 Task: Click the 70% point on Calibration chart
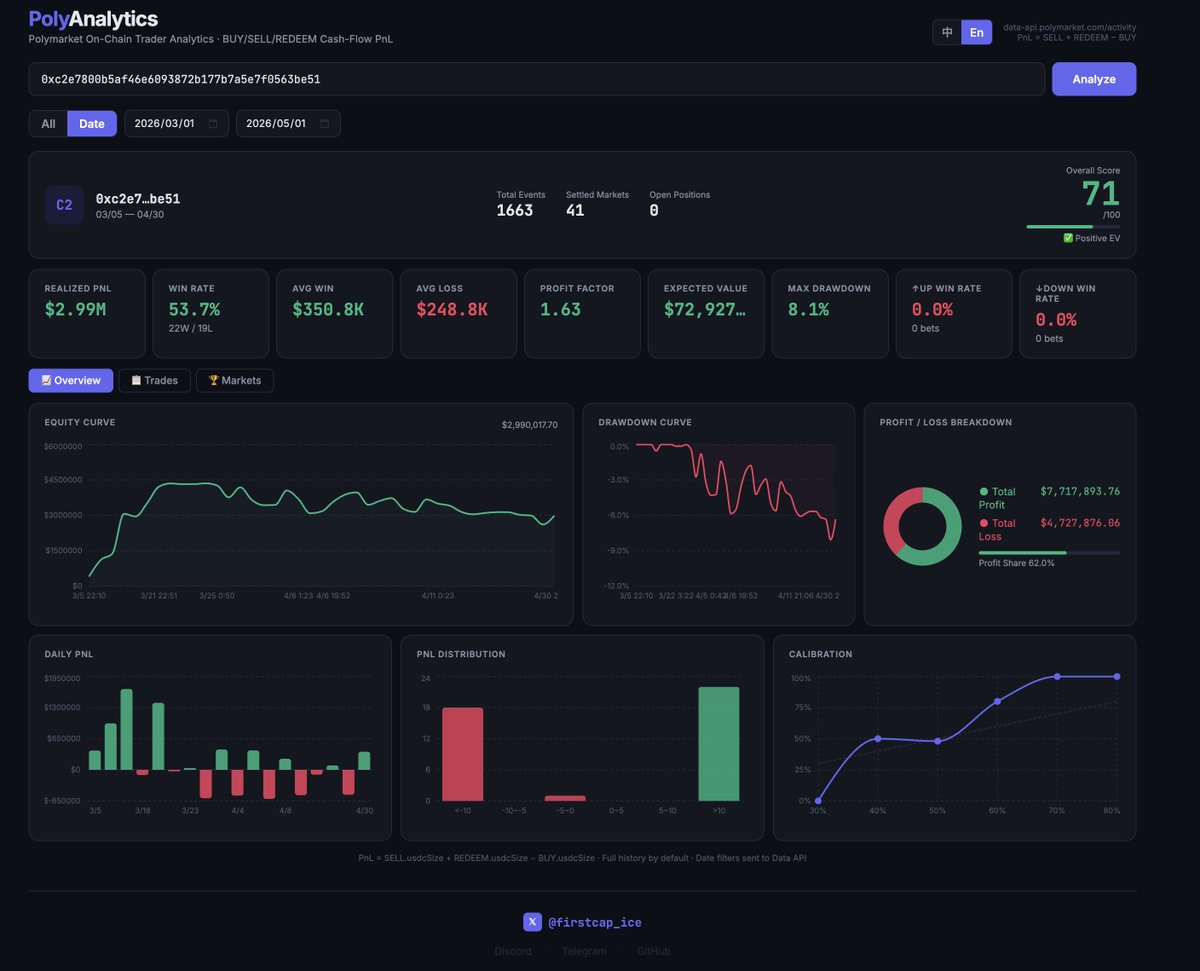1057,677
